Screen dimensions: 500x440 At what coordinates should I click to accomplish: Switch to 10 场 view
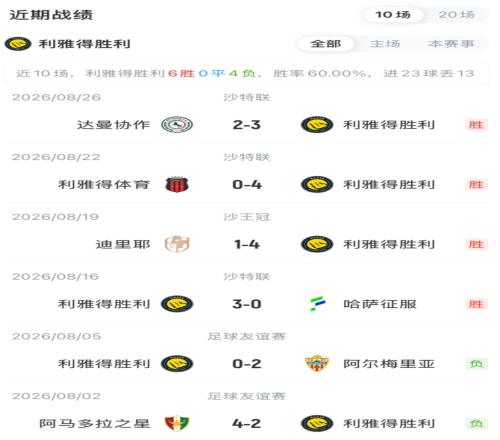393,15
